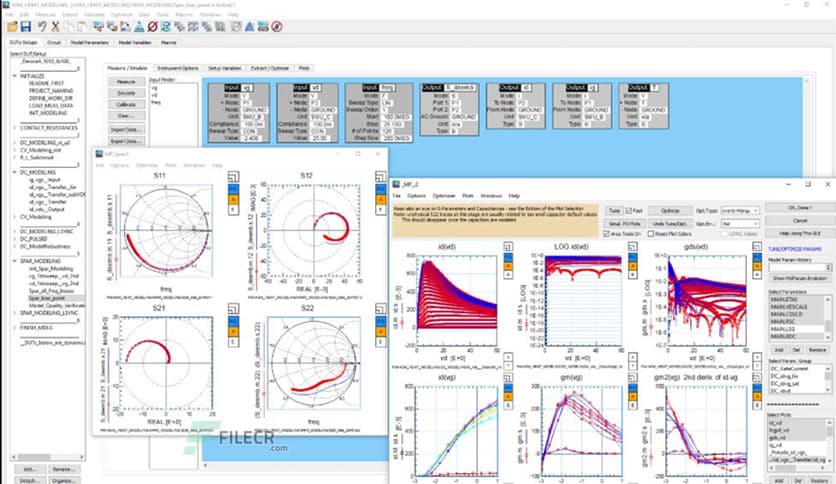This screenshot has height=484, width=836.
Task: Open the Opt.Type dropdown
Action: [740, 211]
